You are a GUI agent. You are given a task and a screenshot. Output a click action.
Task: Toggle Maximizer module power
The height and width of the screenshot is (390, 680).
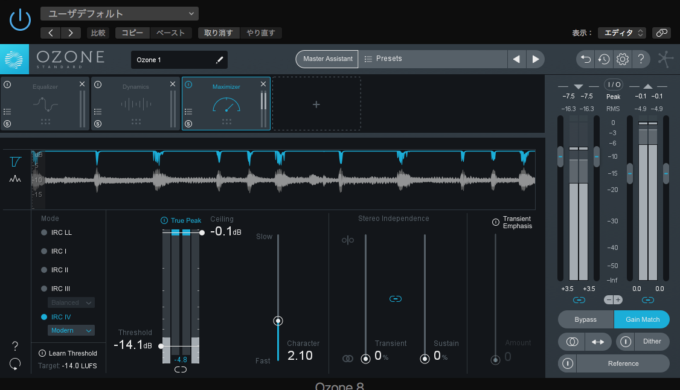tap(189, 85)
